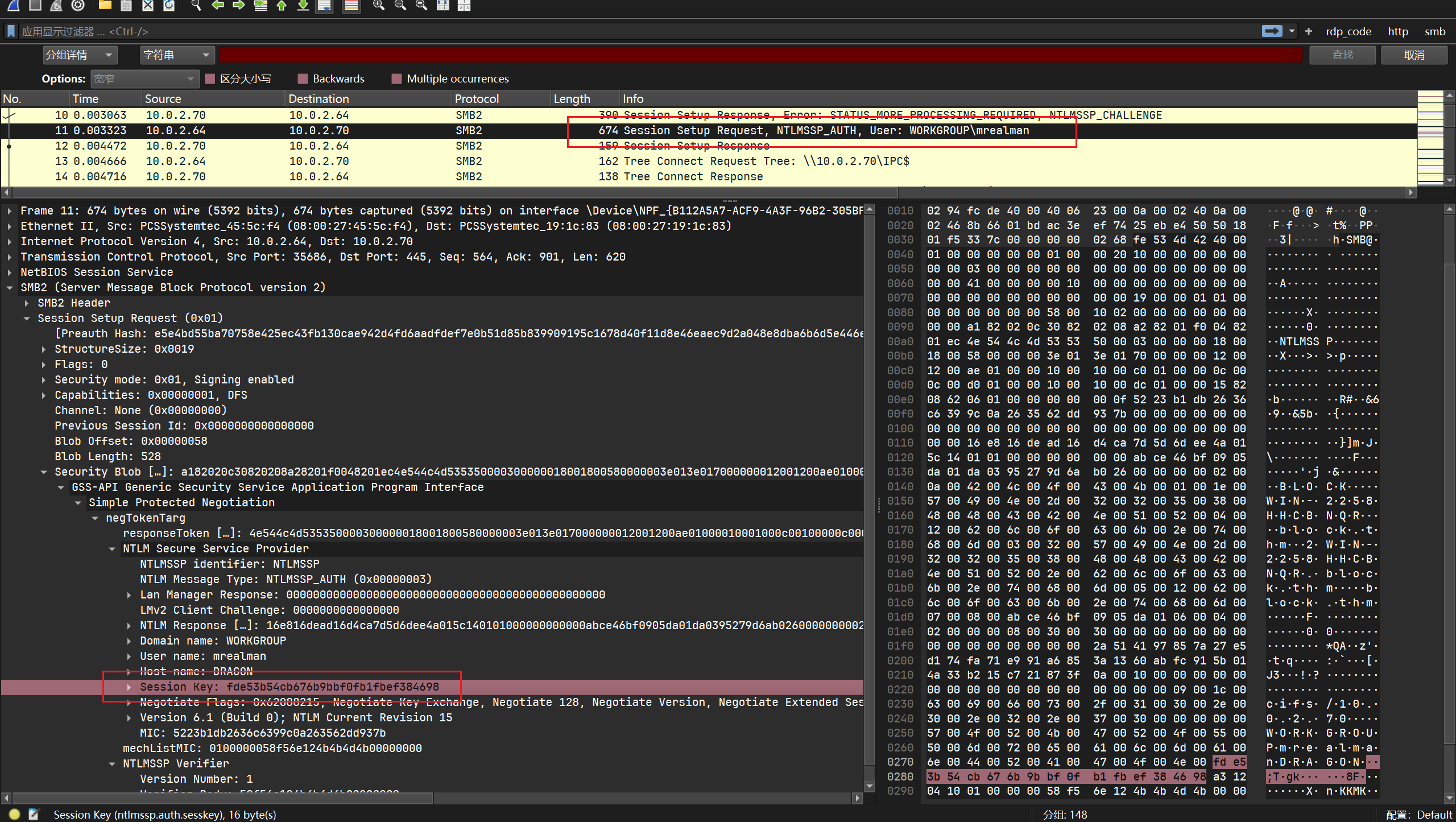1456x822 pixels.
Task: Toggle the 区分大小写 case sensitive checkbox
Action: (210, 79)
